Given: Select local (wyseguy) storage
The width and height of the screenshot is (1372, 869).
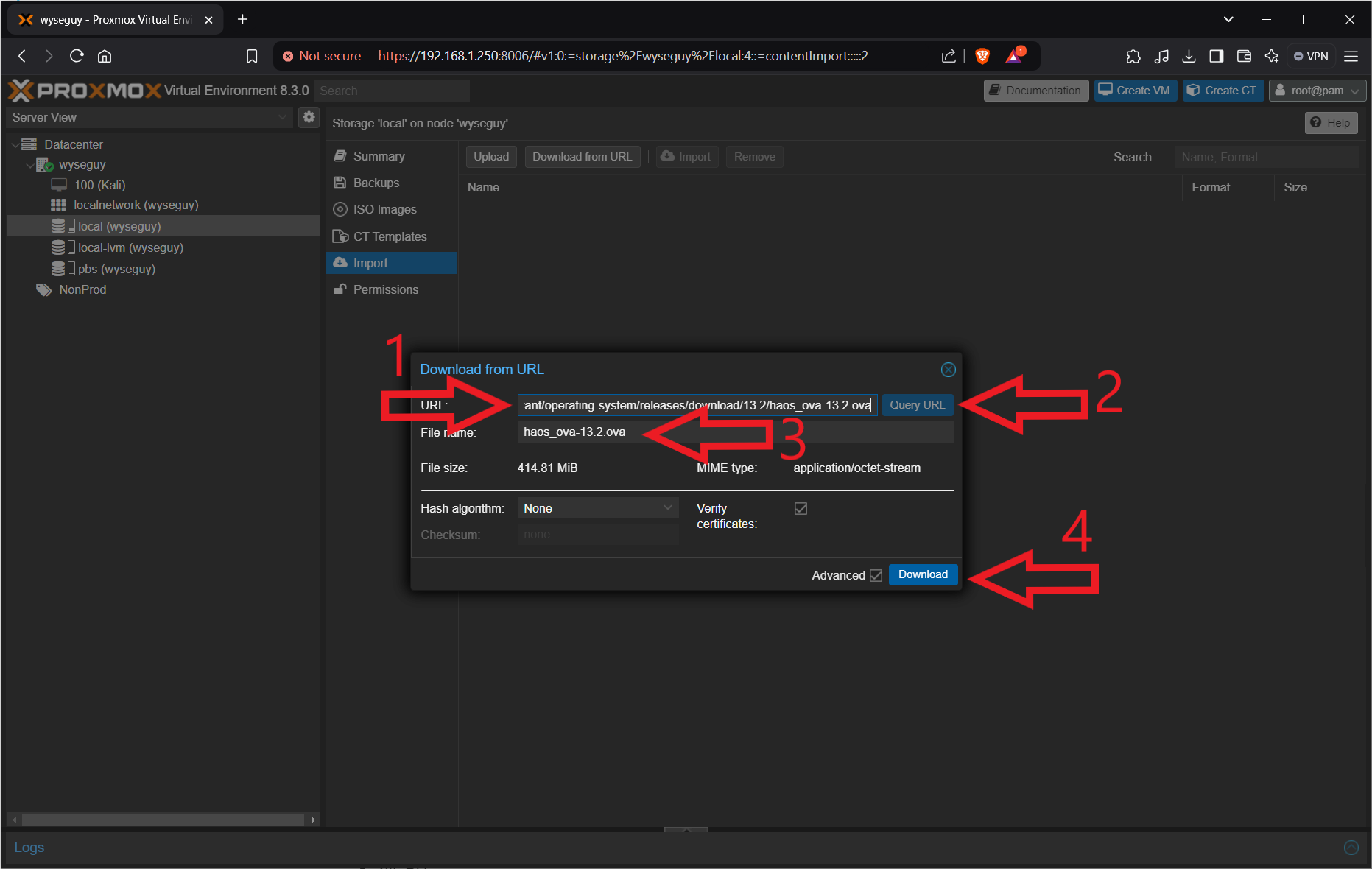Looking at the screenshot, I should tap(119, 226).
